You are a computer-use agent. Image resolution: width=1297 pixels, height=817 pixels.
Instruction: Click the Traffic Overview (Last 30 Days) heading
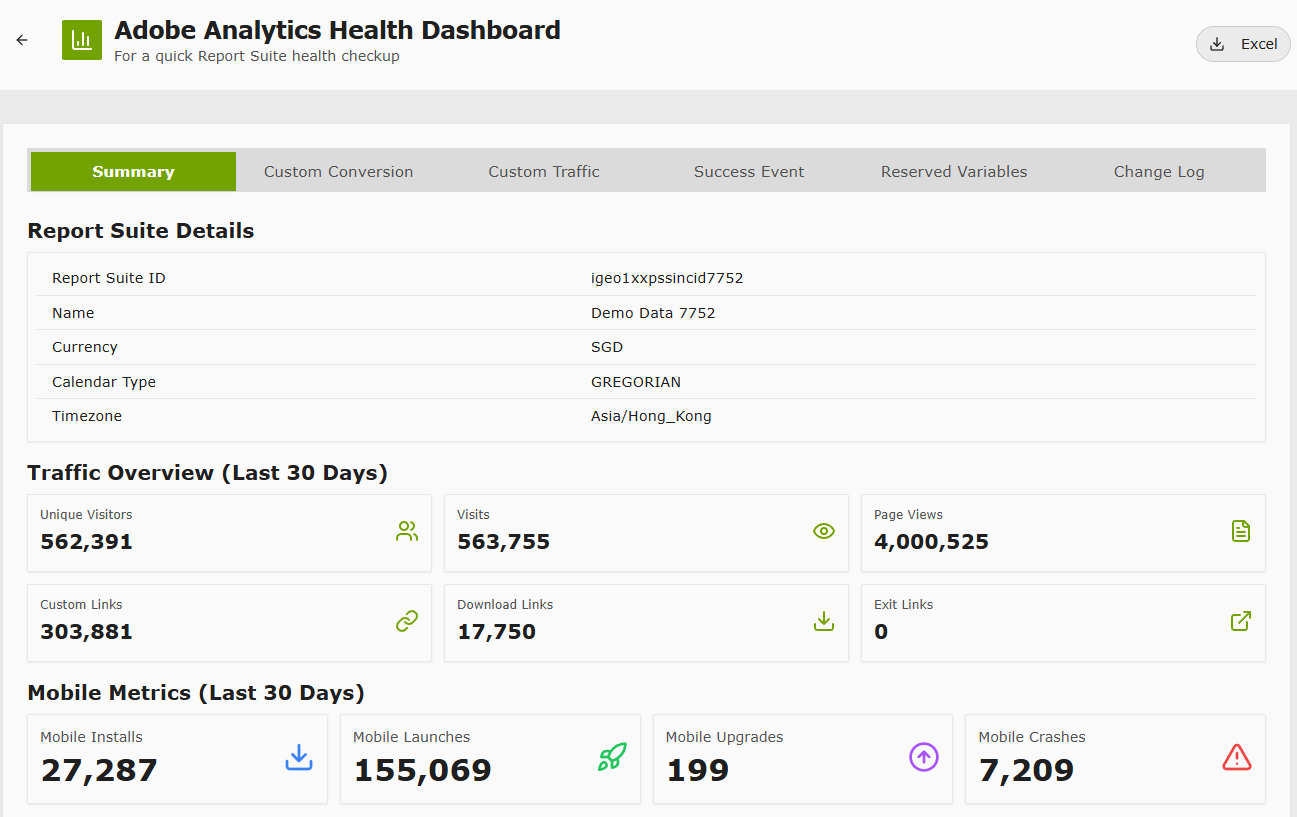(207, 473)
